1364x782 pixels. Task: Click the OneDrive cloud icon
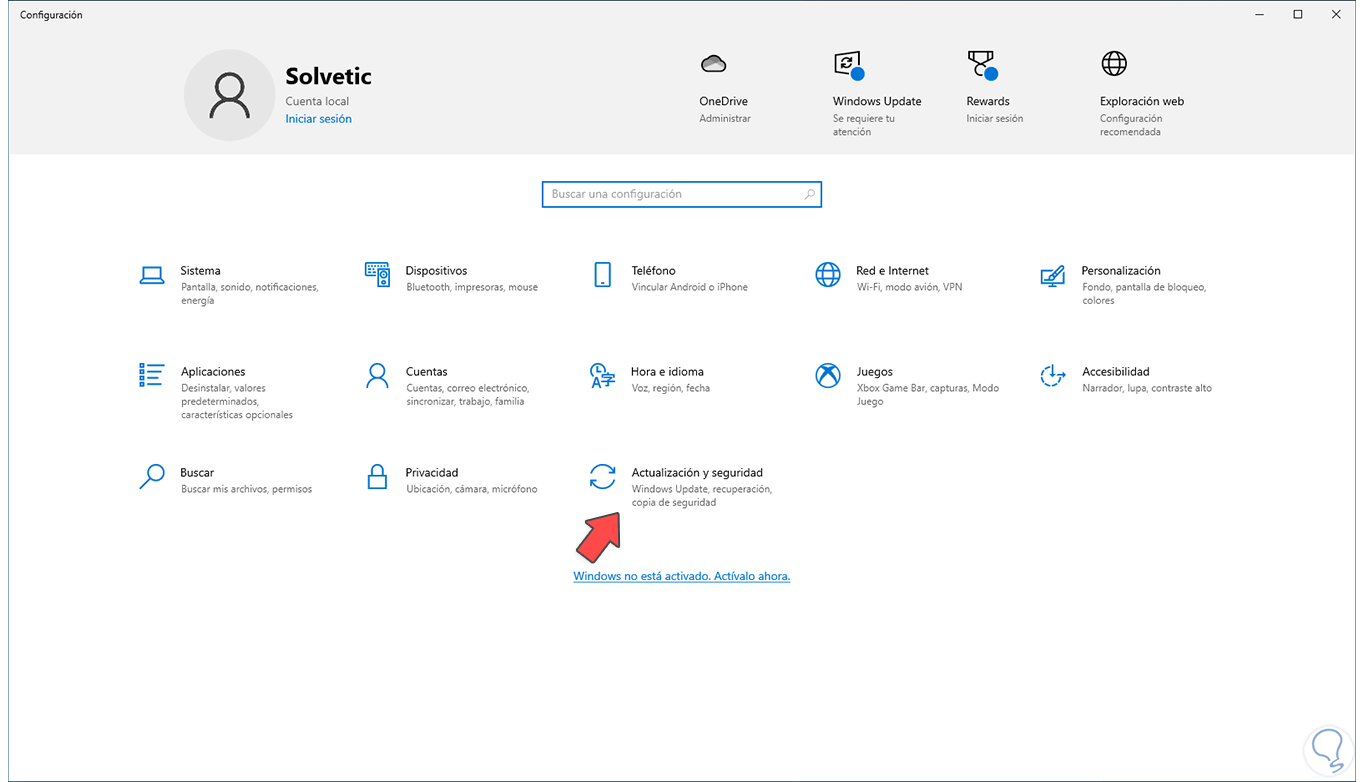point(713,64)
